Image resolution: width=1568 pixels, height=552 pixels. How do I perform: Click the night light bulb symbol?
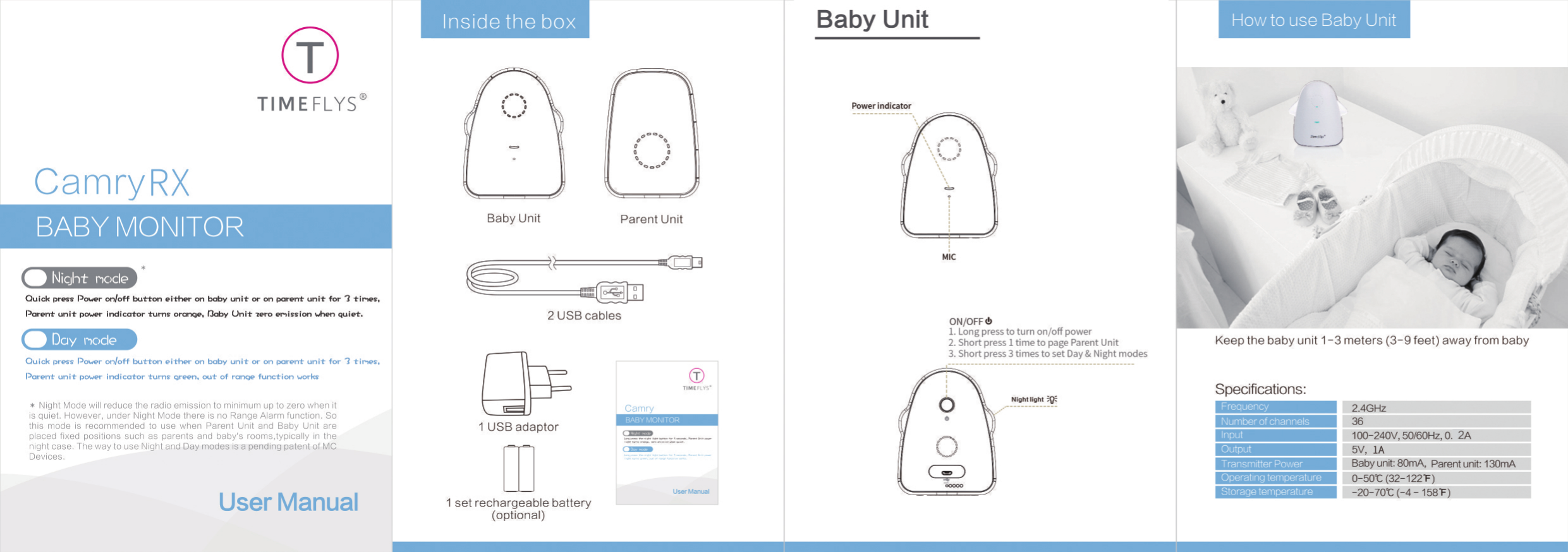click(1052, 399)
